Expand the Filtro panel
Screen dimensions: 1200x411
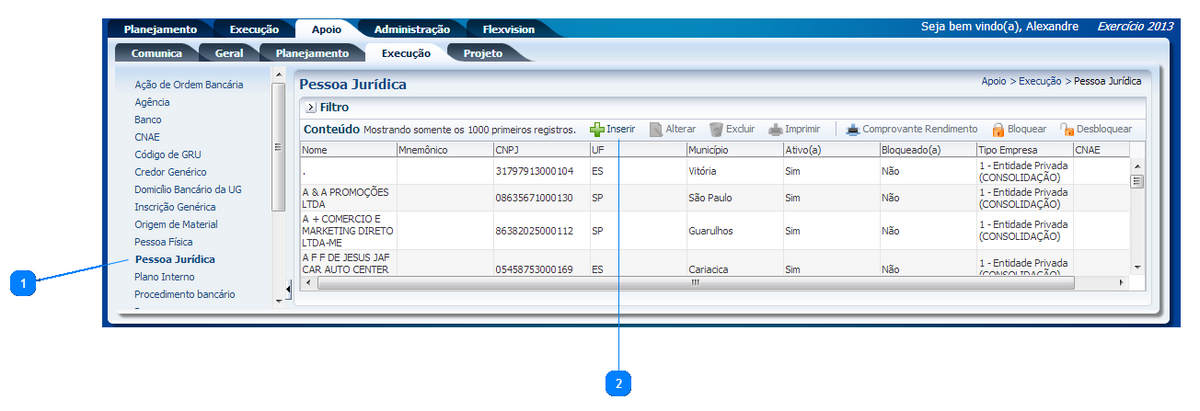tap(311, 107)
